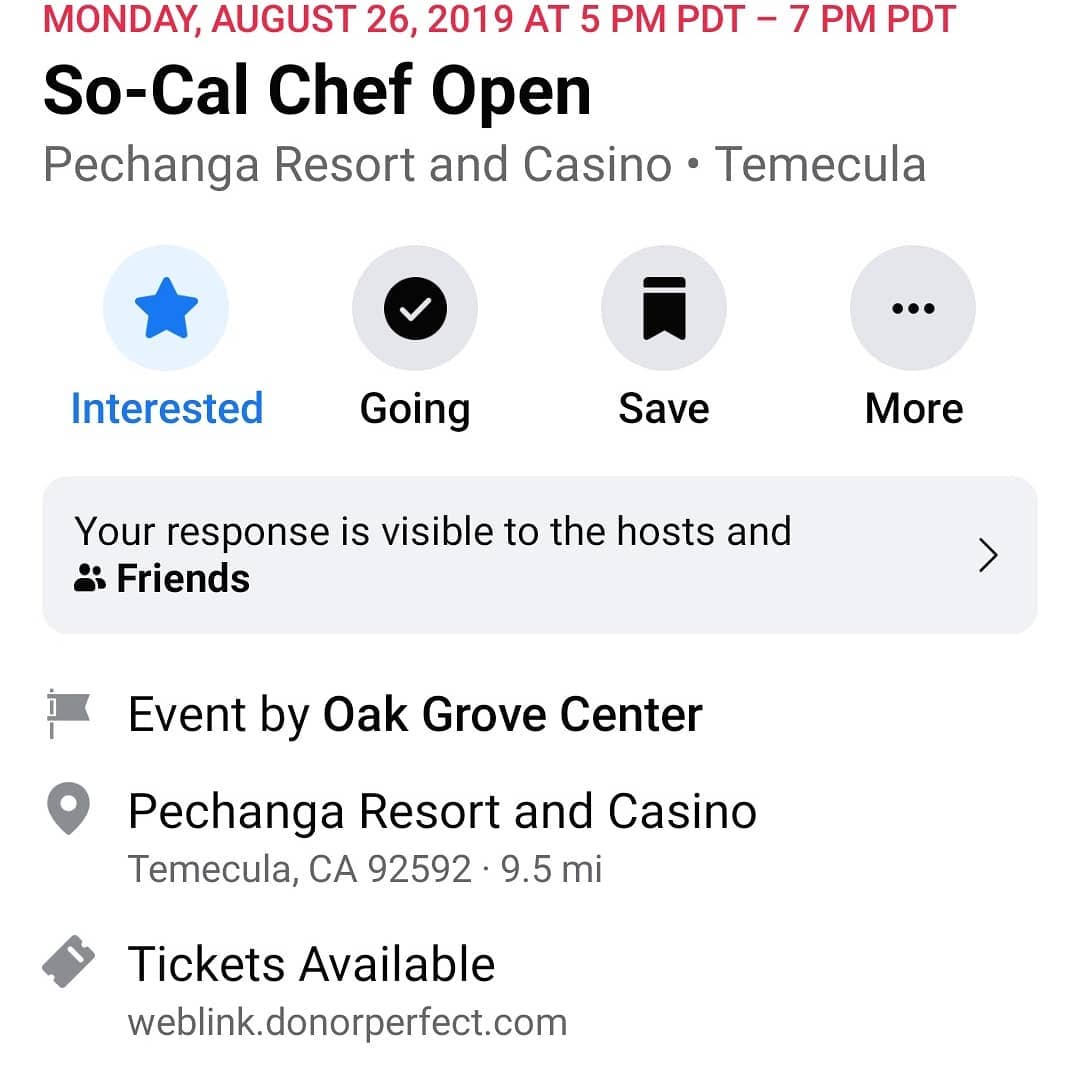
Task: Tap the flag icon beside Event by
Action: [x=68, y=714]
